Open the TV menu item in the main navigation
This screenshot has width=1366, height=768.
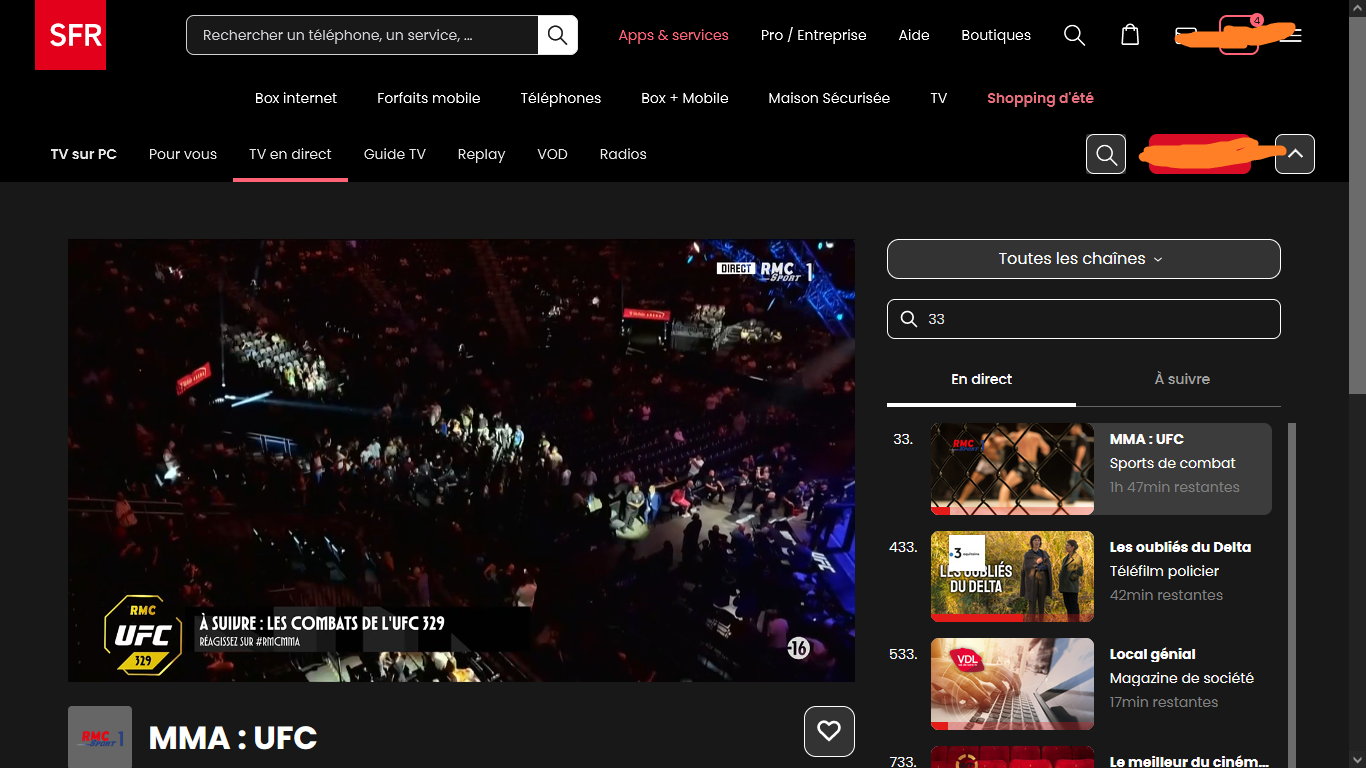click(939, 98)
